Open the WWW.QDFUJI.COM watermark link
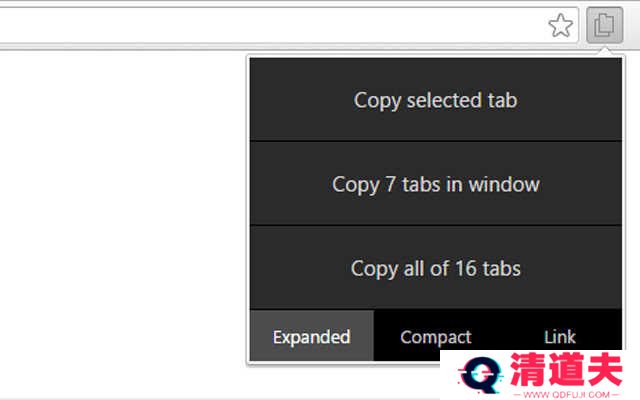 pos(566,394)
